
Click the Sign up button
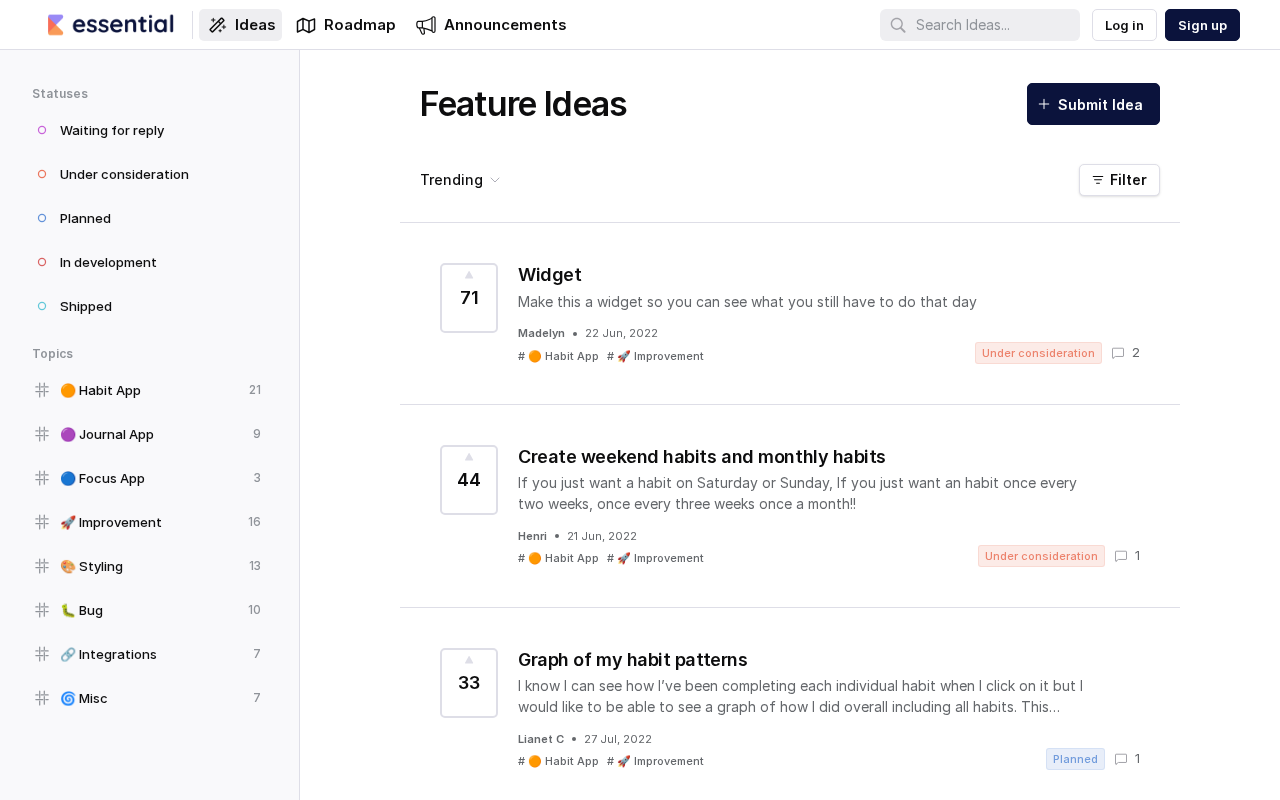pyautogui.click(x=1202, y=25)
